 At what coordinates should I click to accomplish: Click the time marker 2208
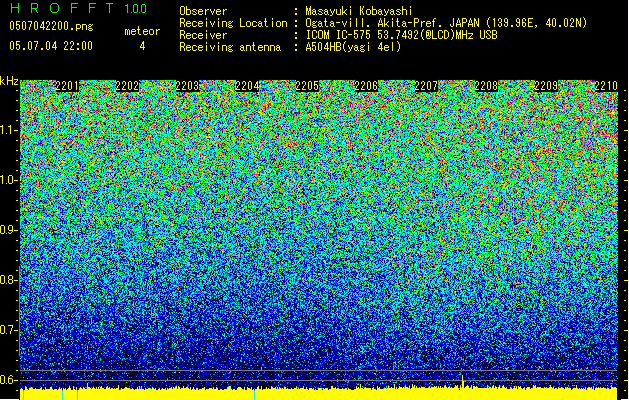(486, 86)
